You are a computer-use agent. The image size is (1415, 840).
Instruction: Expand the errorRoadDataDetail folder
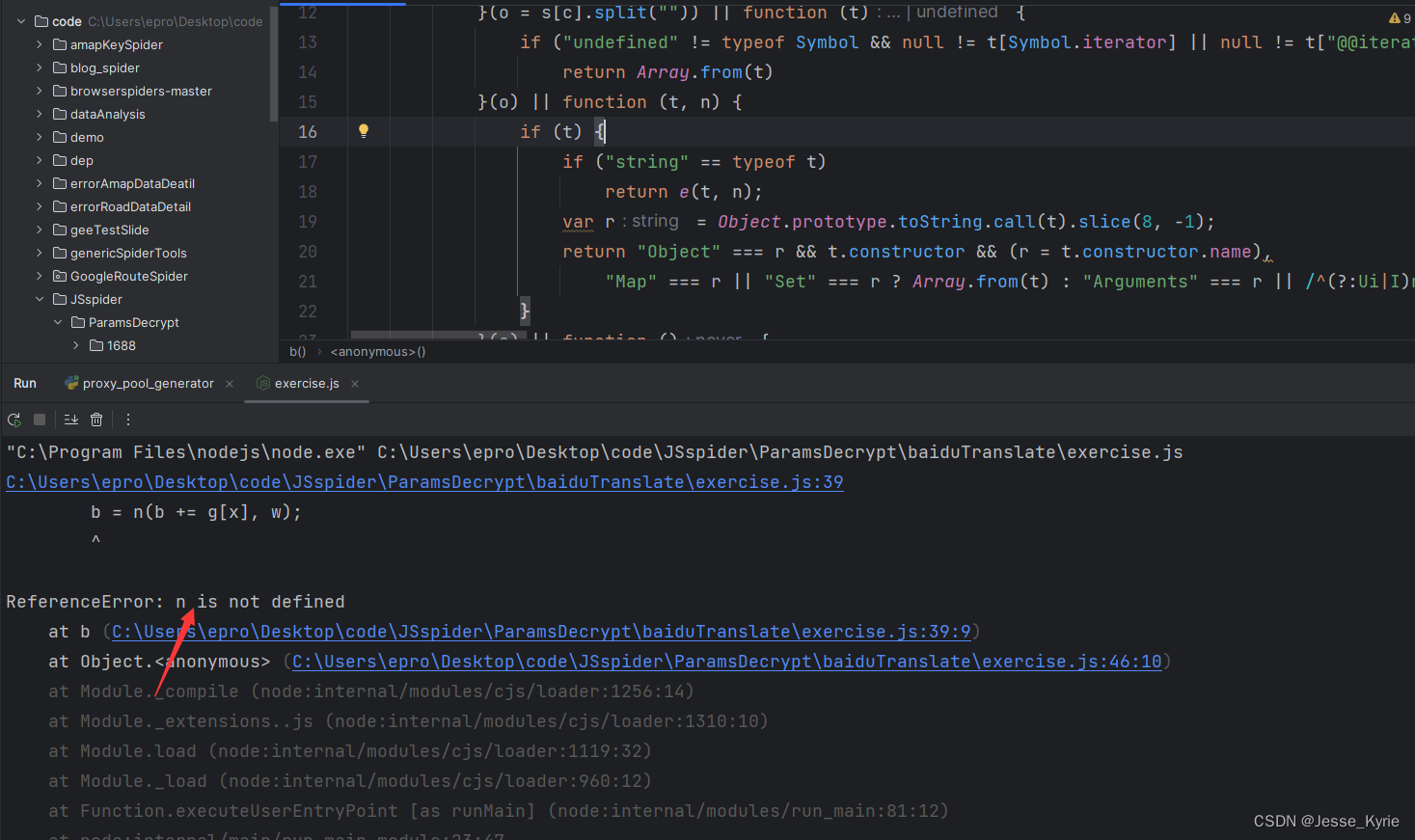pos(40,206)
